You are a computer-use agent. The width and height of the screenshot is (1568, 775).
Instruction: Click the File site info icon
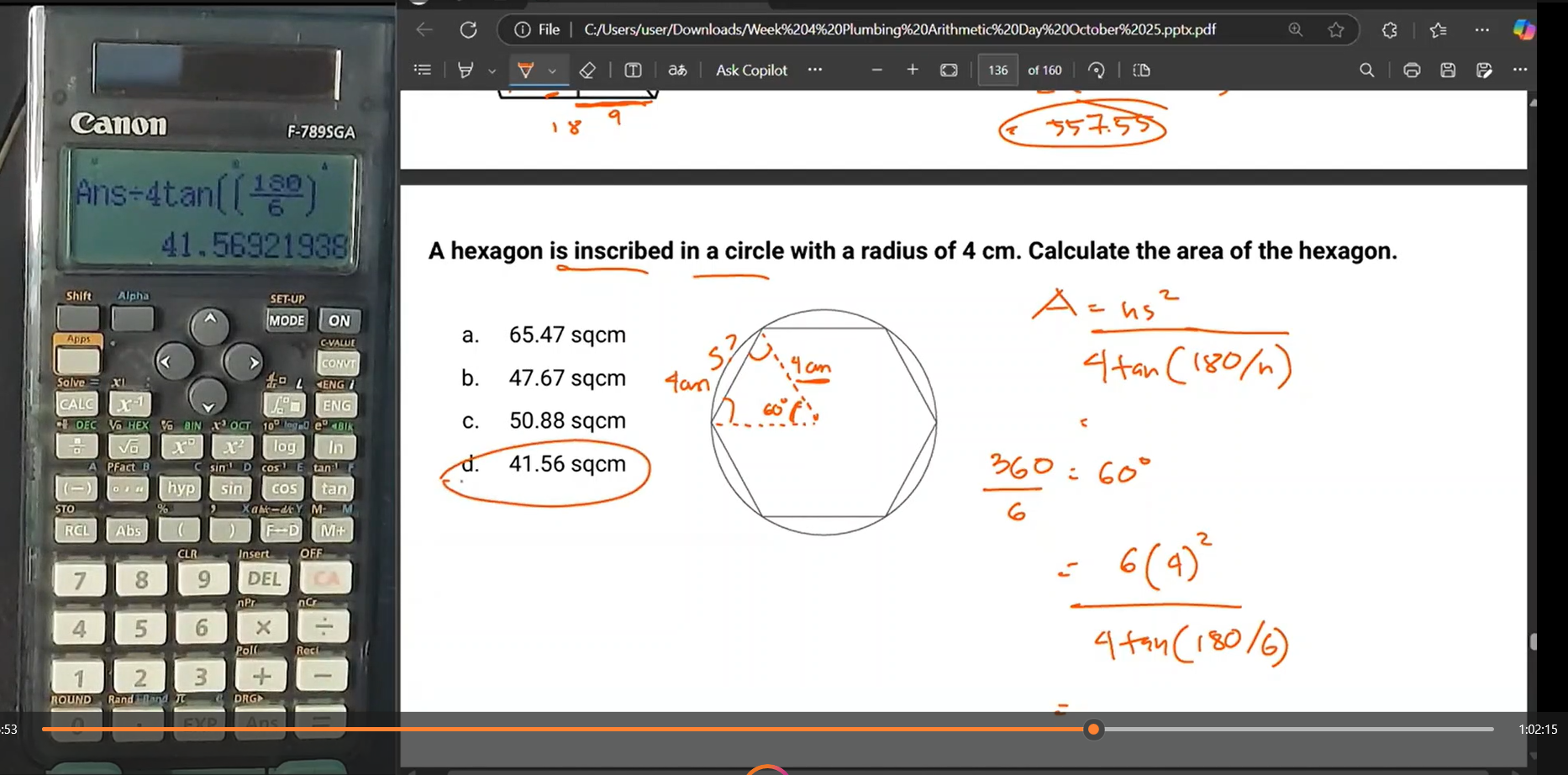(x=522, y=30)
